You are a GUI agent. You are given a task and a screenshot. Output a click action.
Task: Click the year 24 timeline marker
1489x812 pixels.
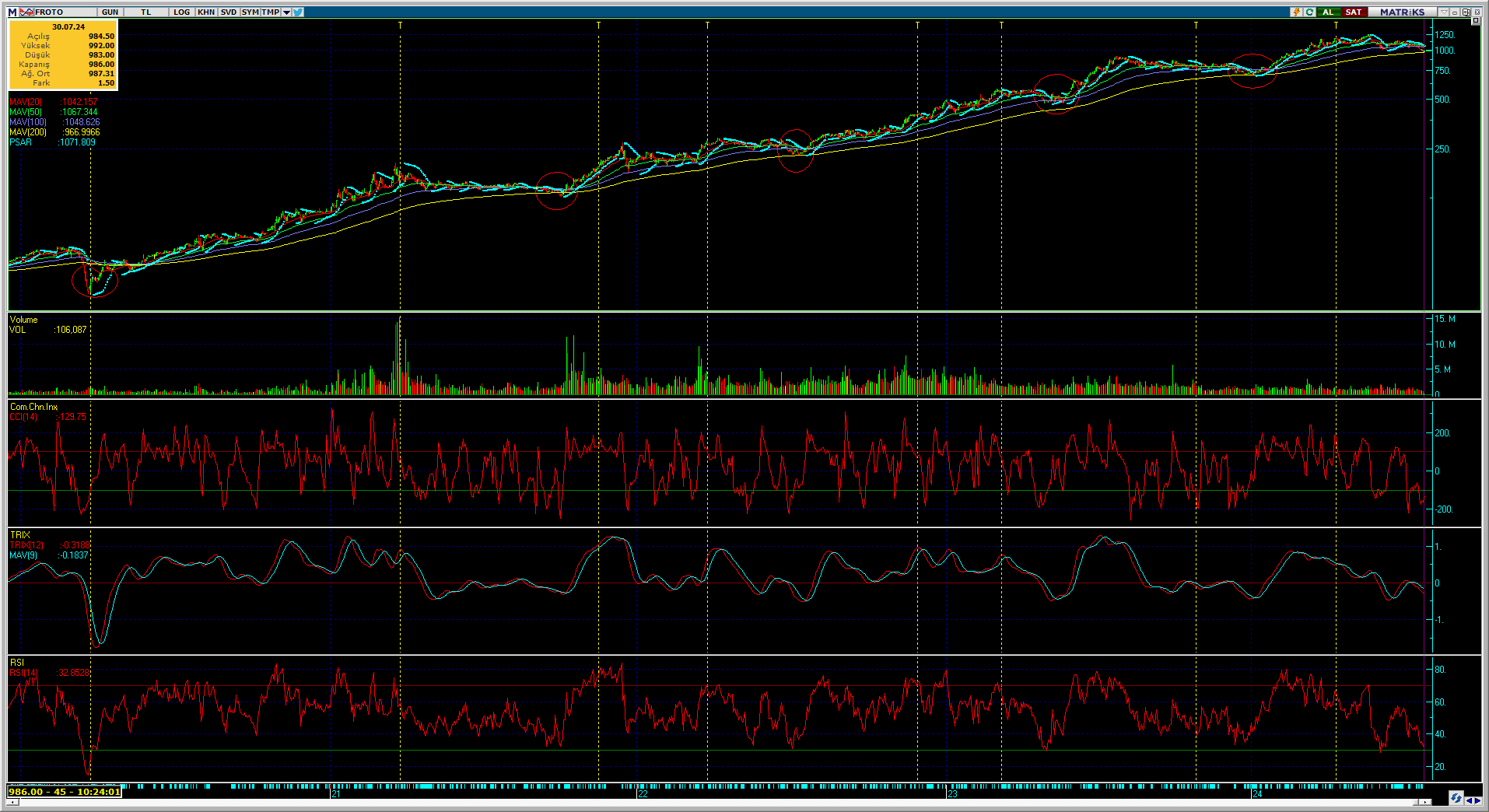pyautogui.click(x=1257, y=794)
